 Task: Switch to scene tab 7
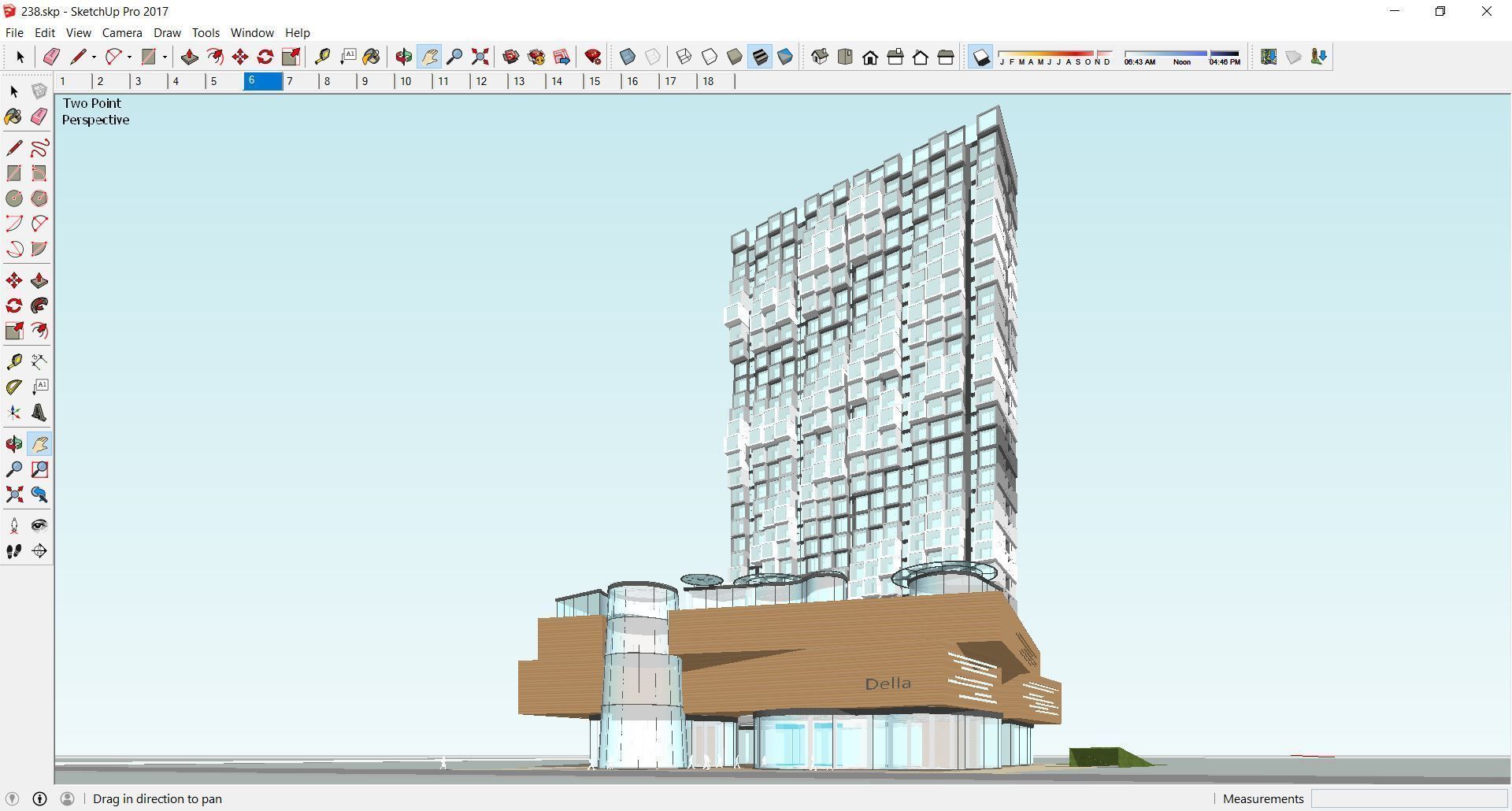pyautogui.click(x=301, y=81)
